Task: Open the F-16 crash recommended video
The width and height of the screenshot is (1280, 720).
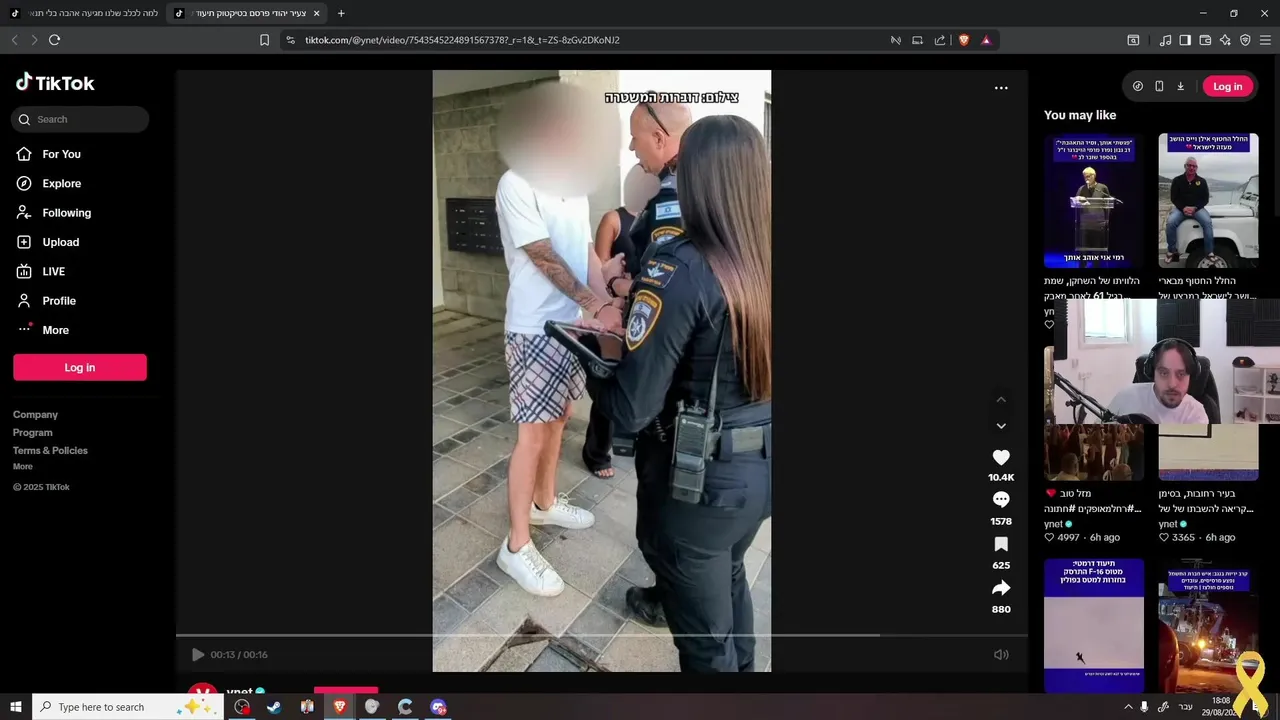Action: tap(1094, 625)
